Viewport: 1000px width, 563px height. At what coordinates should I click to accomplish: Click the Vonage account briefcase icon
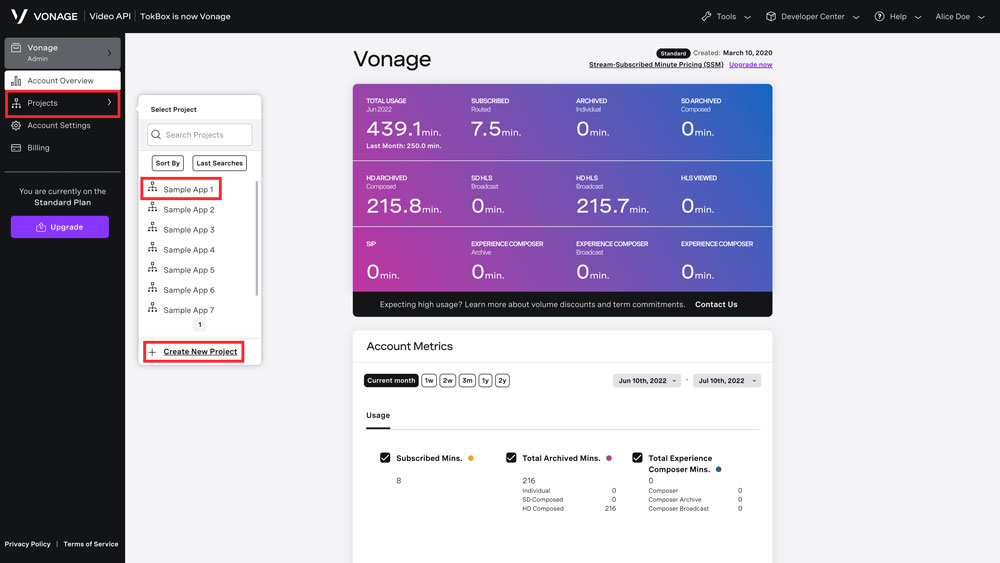coord(16,48)
